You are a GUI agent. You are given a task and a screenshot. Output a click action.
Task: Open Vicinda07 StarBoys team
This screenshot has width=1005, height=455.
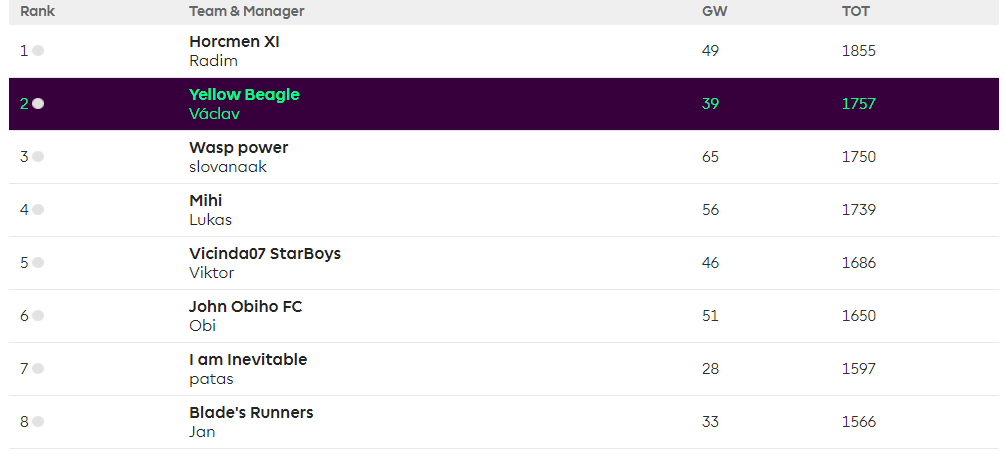click(x=264, y=254)
